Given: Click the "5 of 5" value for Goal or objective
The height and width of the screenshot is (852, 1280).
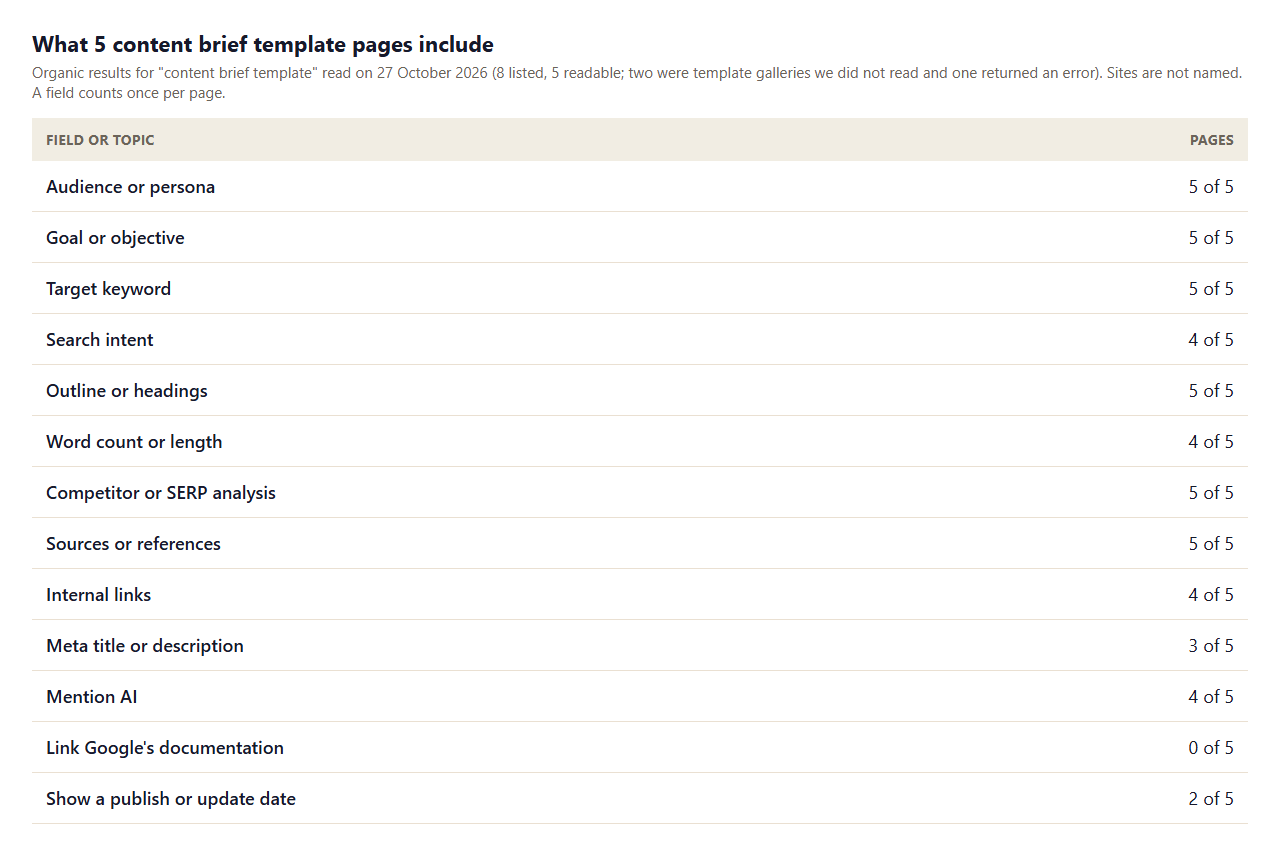Looking at the screenshot, I should [1211, 238].
